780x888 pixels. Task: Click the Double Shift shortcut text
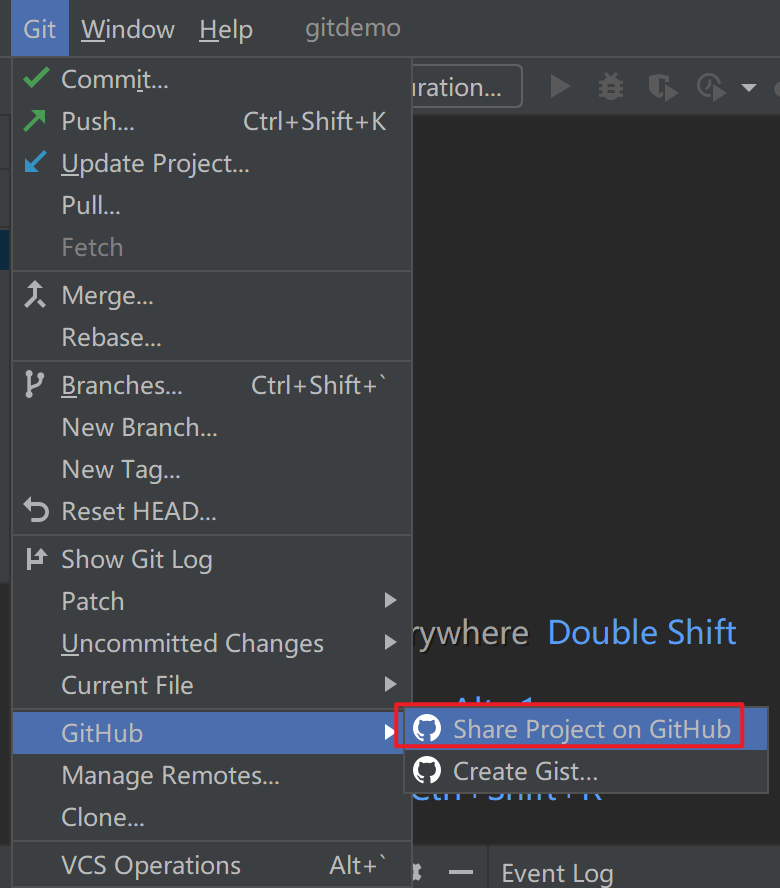click(642, 632)
